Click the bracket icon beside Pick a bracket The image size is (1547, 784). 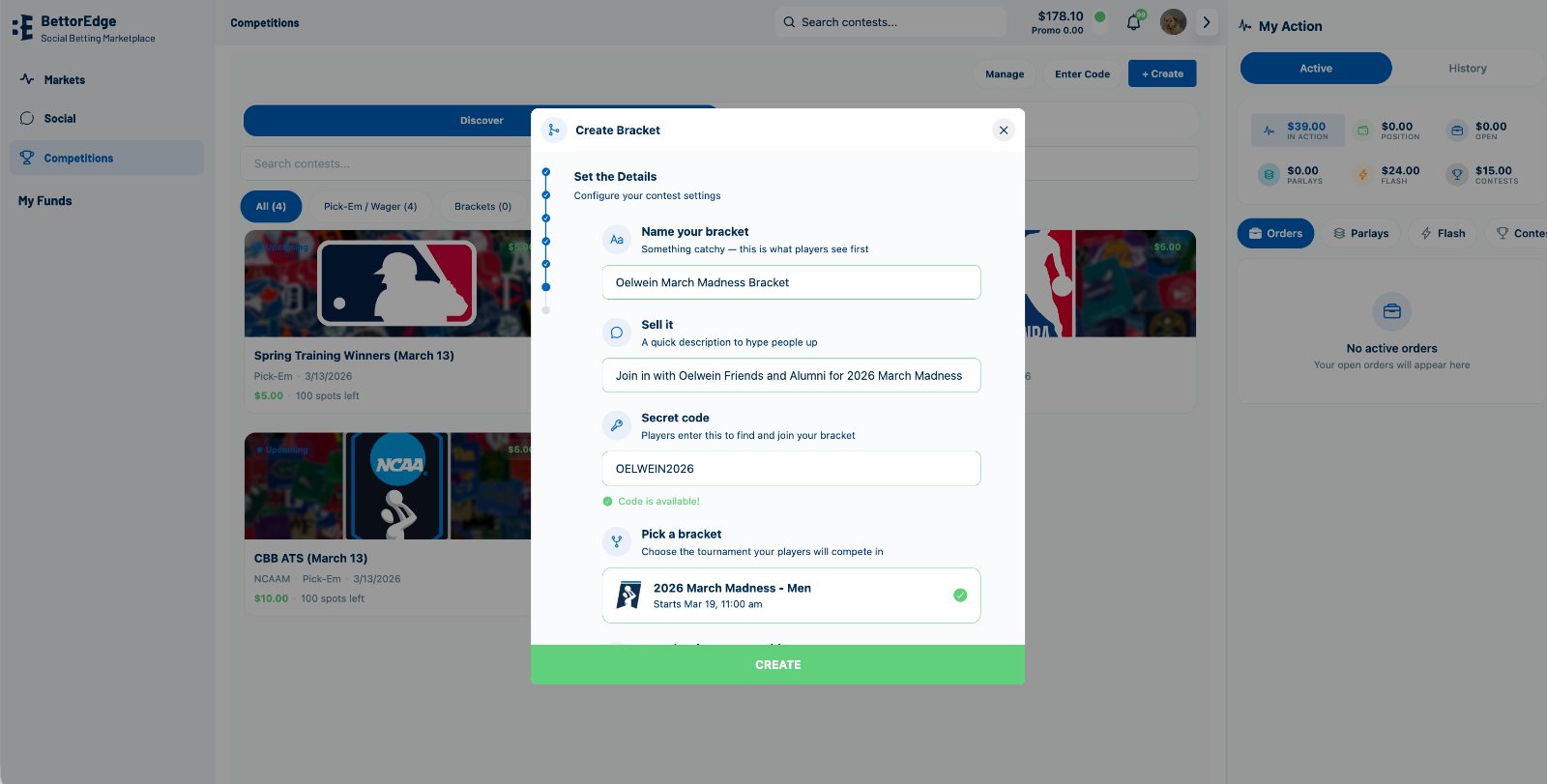pyautogui.click(x=617, y=541)
